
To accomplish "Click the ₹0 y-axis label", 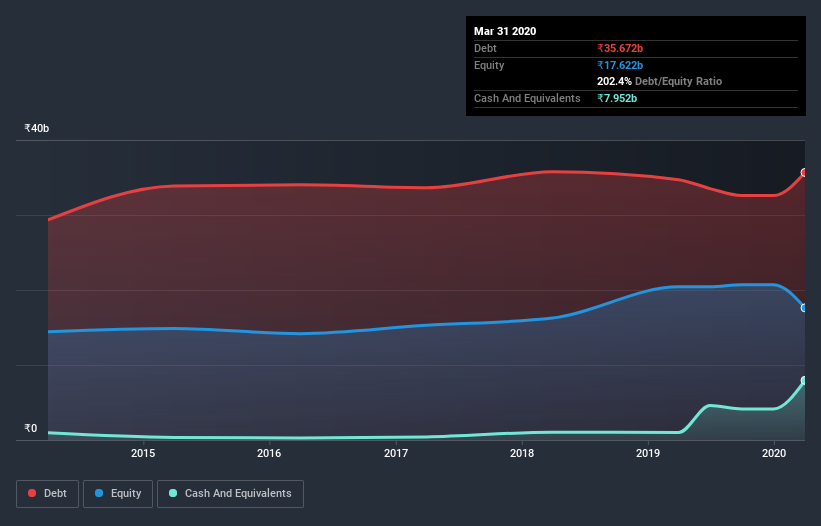I will click(x=31, y=428).
